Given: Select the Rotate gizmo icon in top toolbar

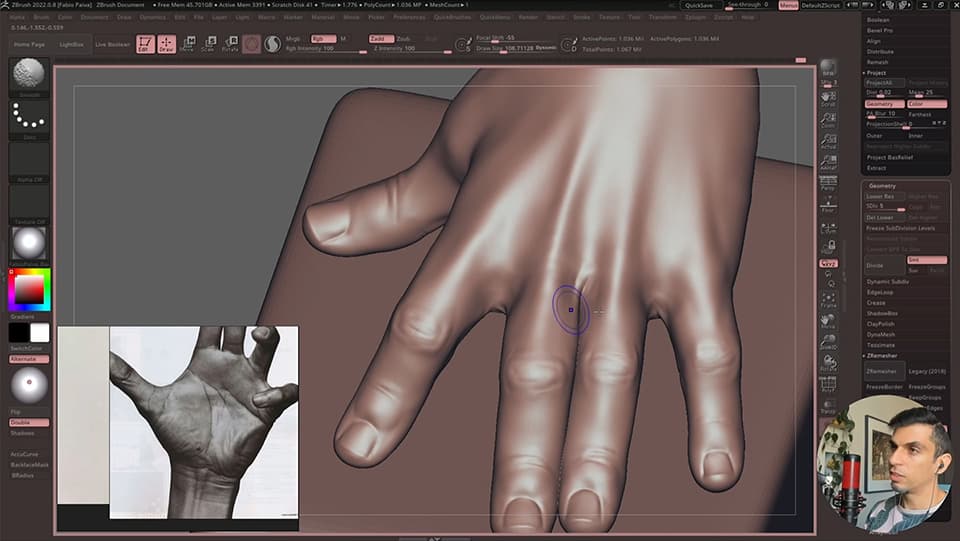Looking at the screenshot, I should (x=230, y=44).
